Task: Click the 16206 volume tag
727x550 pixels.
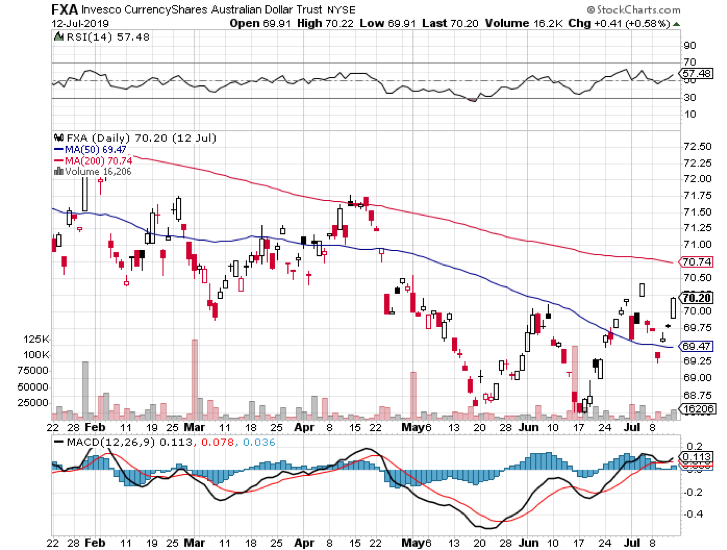Action: (698, 409)
